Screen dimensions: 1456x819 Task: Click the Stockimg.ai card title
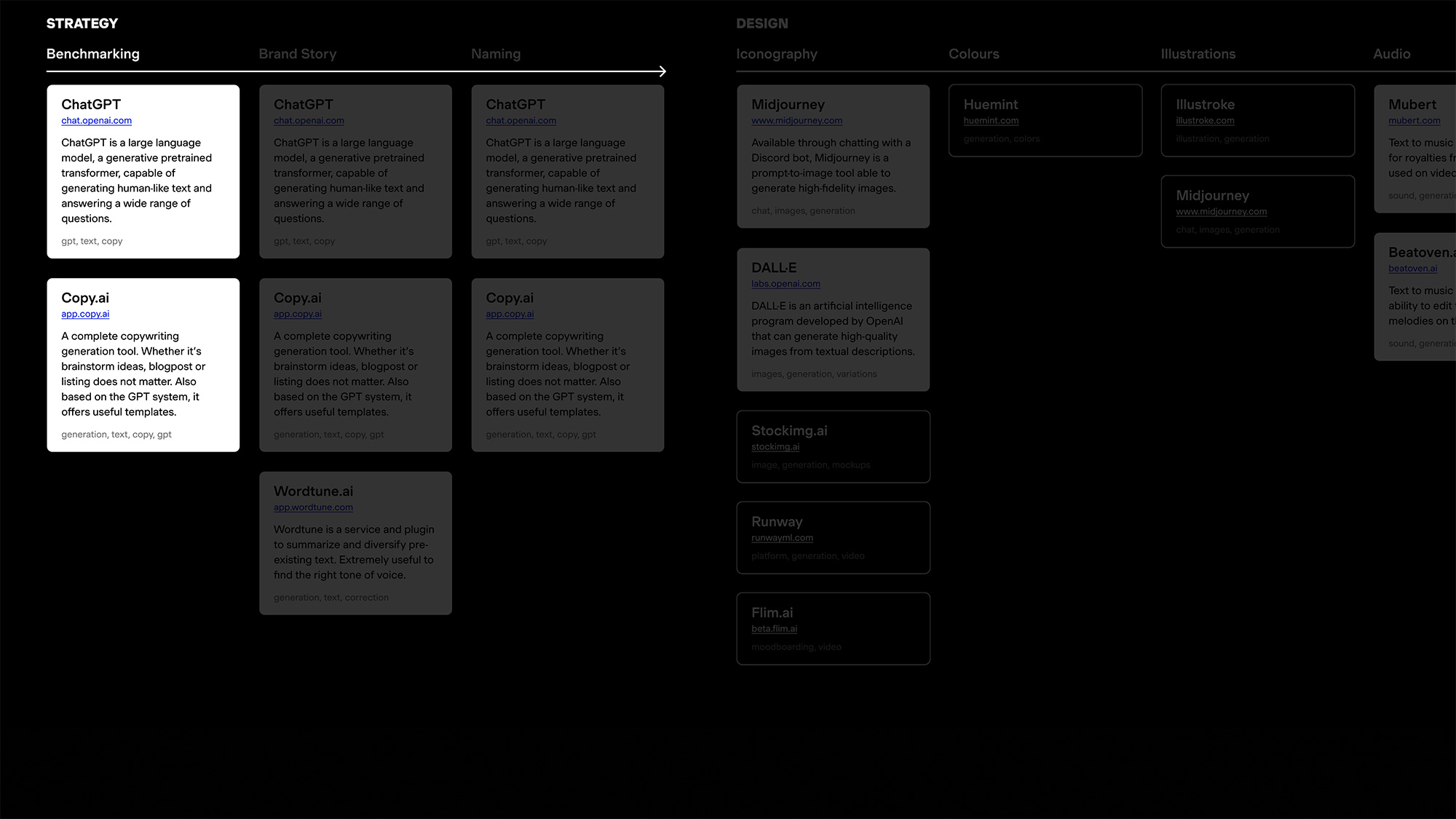tap(789, 430)
